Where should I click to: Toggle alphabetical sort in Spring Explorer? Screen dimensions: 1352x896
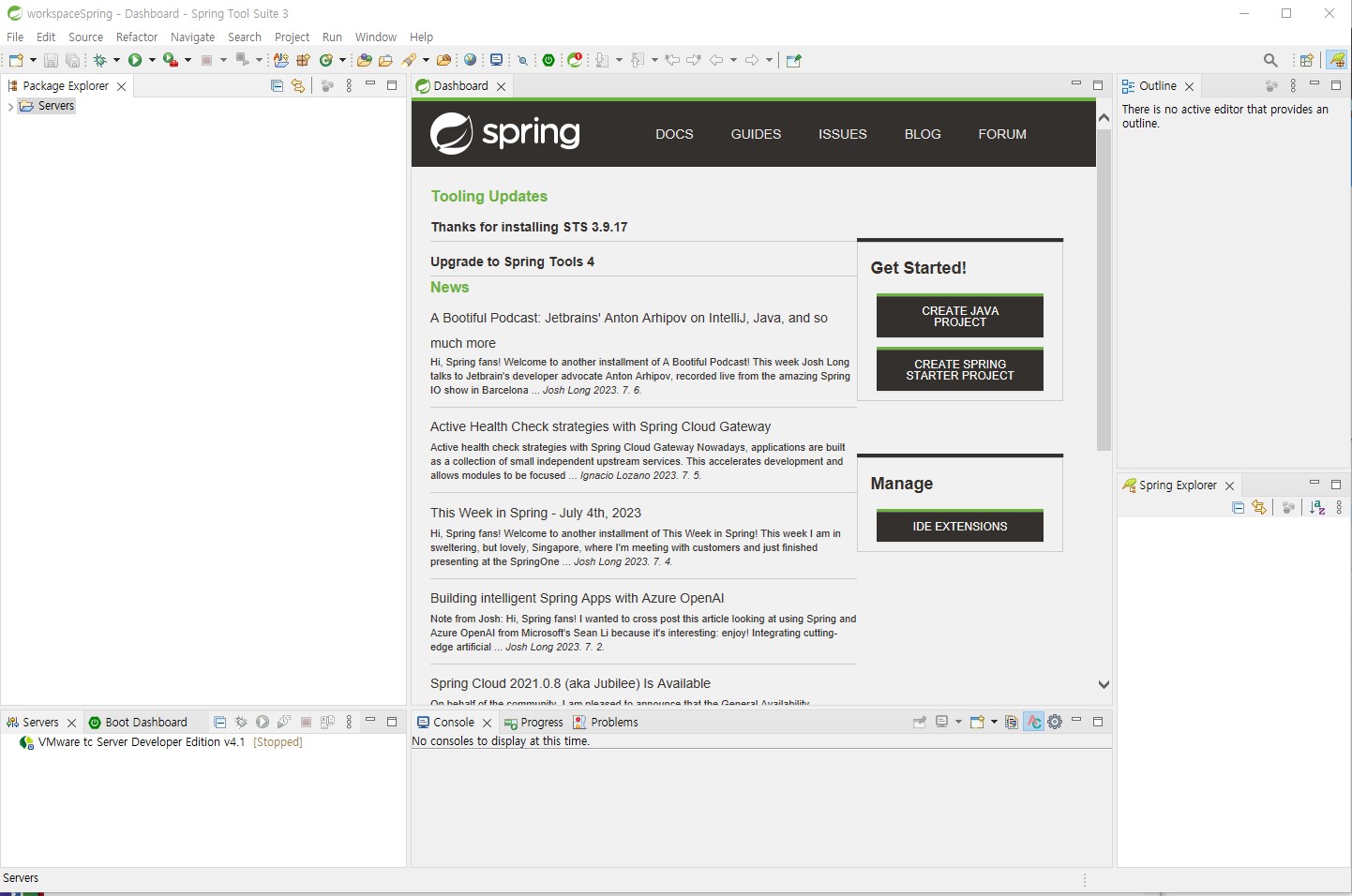click(1317, 507)
